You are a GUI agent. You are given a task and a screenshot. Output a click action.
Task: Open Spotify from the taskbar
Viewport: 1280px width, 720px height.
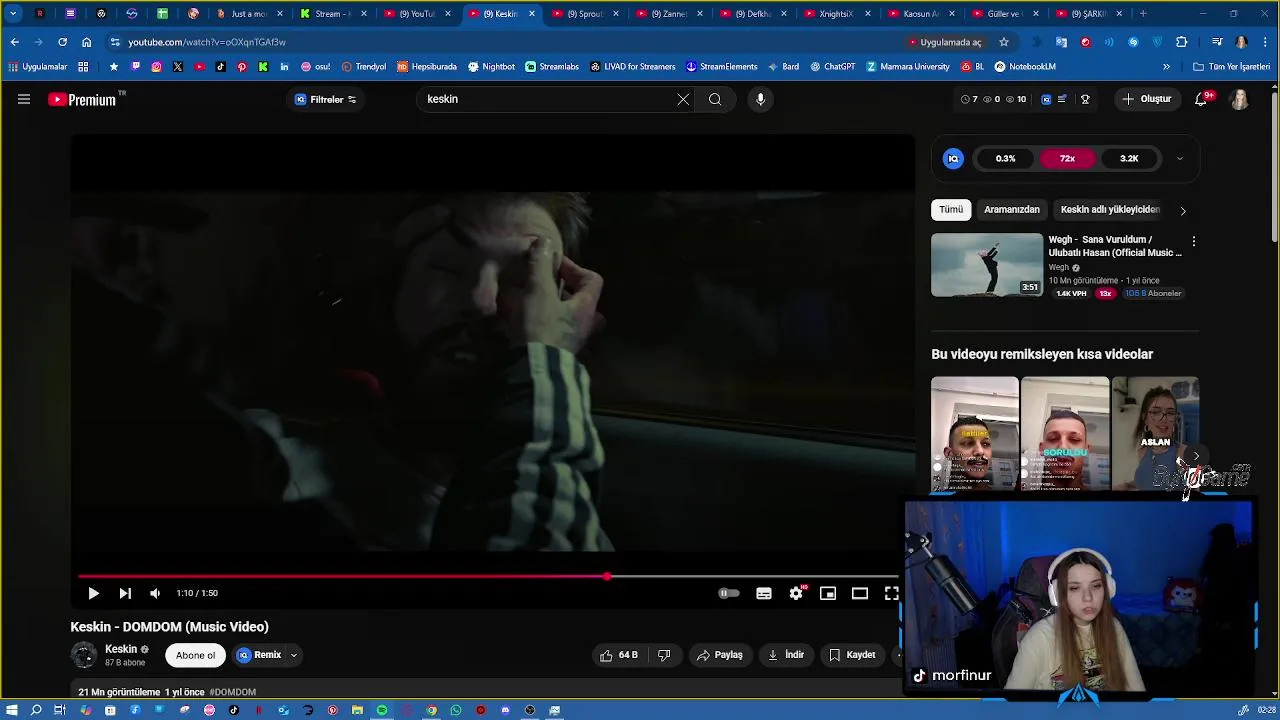click(382, 710)
